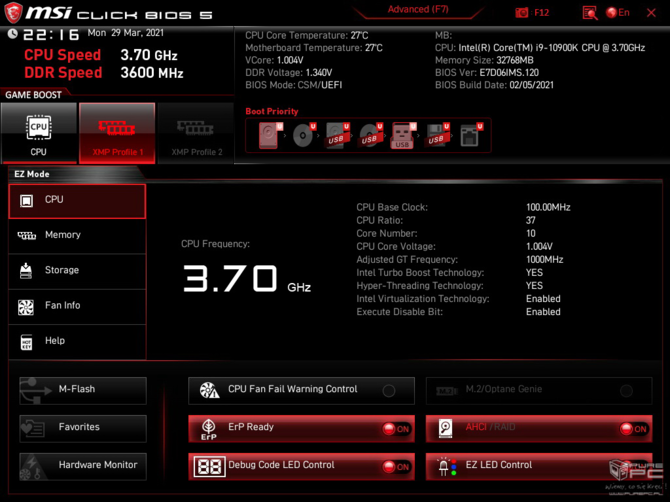Click the fan icon beside Fan Info
Image resolution: width=670 pixels, height=502 pixels.
26,307
